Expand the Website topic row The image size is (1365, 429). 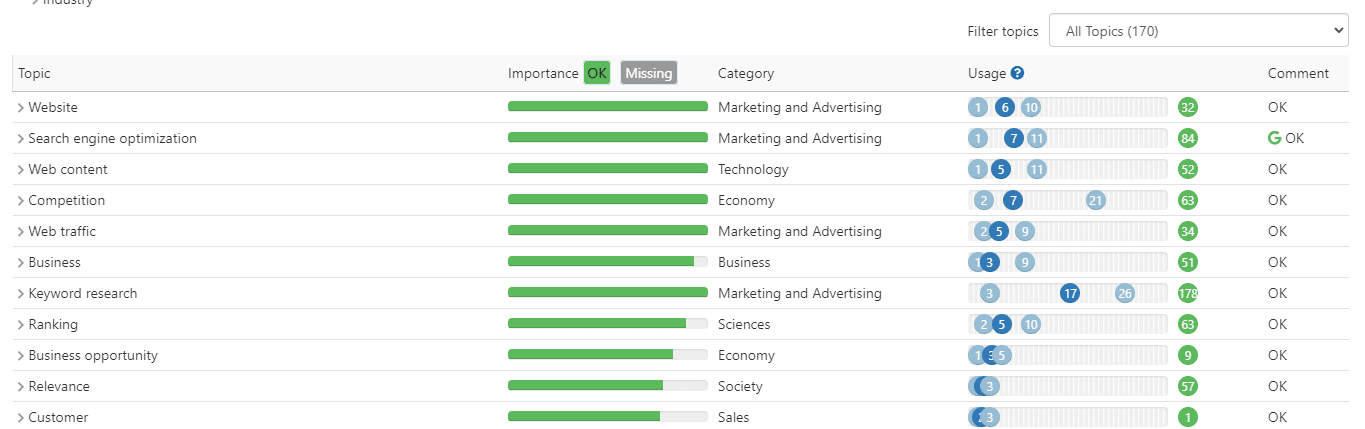click(21, 108)
